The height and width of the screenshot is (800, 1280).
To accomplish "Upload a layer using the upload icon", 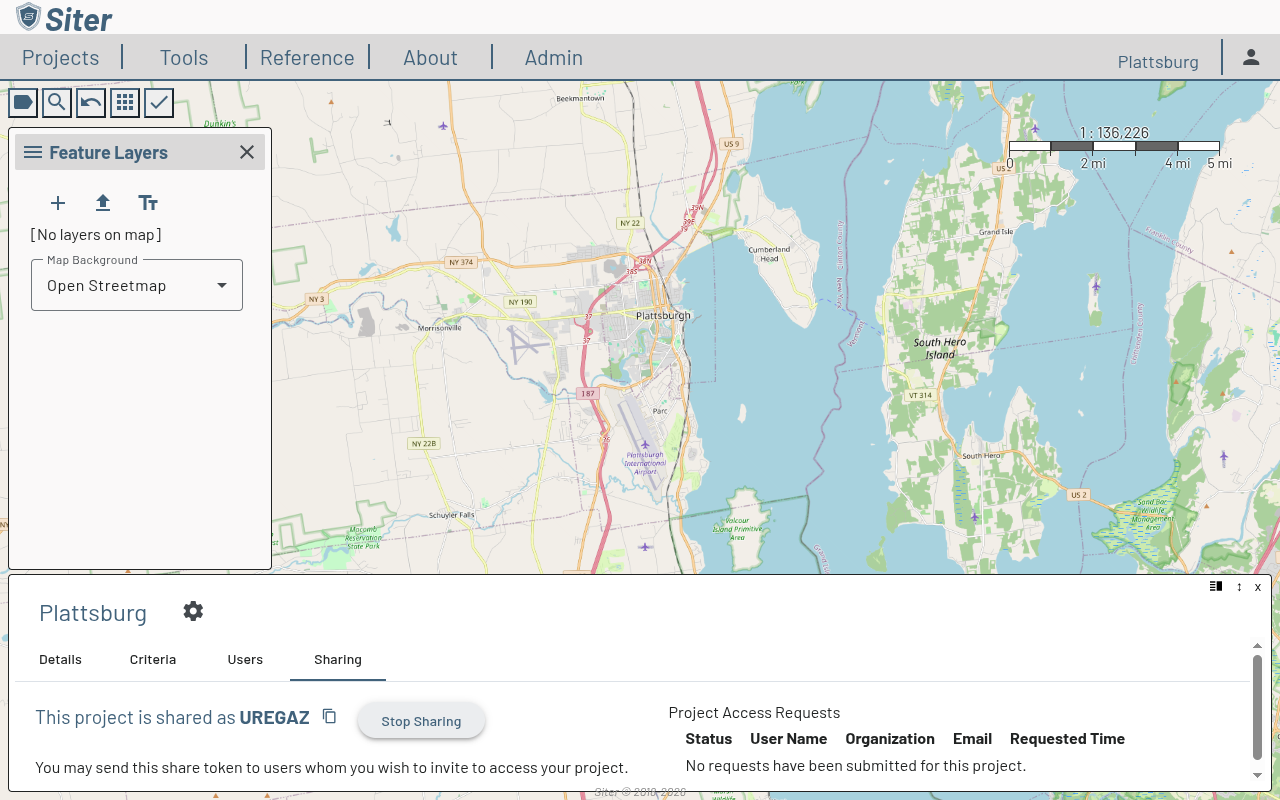I will pos(103,203).
